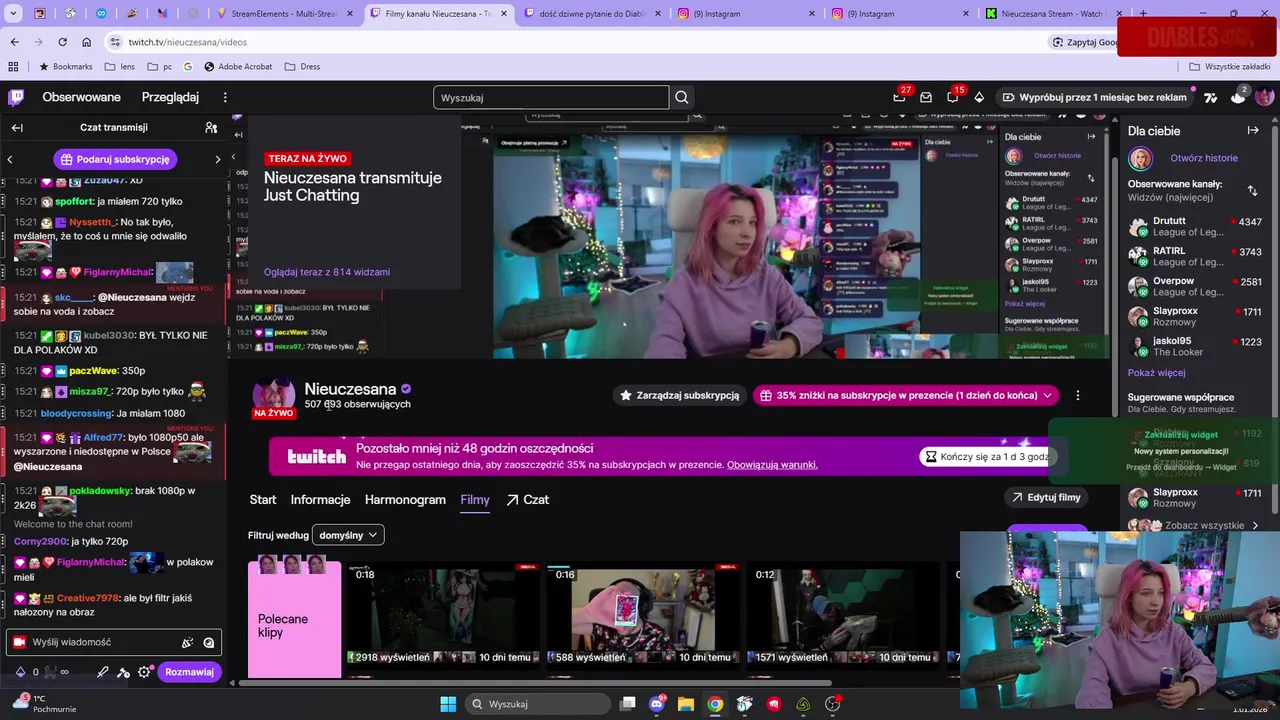1280x720 pixels.
Task: Click the Bits diamond icon in the top bar
Action: coord(979,97)
